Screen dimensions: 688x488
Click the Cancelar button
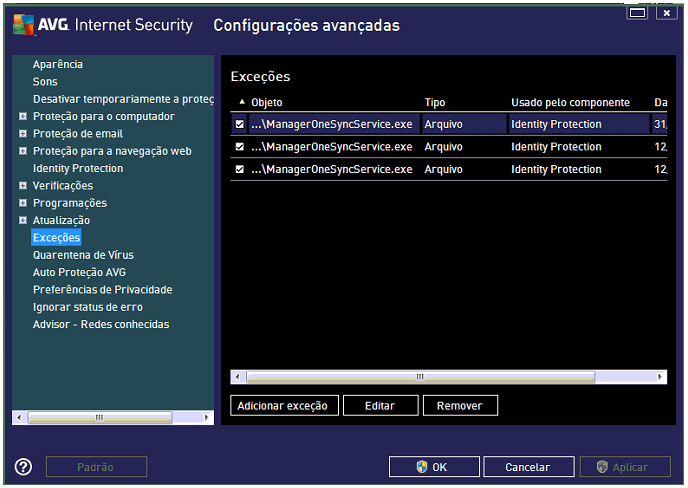(x=529, y=467)
